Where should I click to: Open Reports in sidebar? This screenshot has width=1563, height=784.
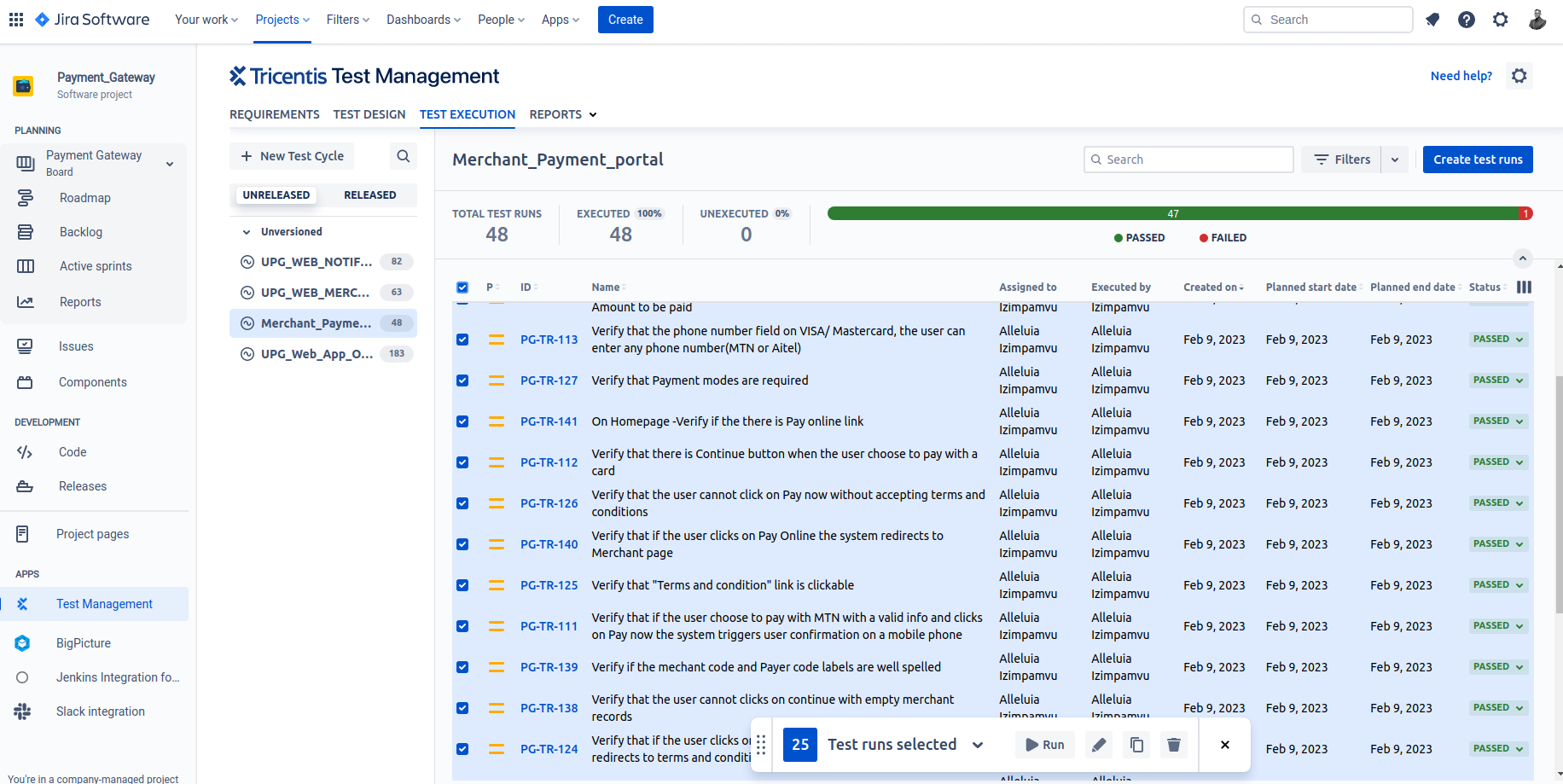click(x=80, y=302)
